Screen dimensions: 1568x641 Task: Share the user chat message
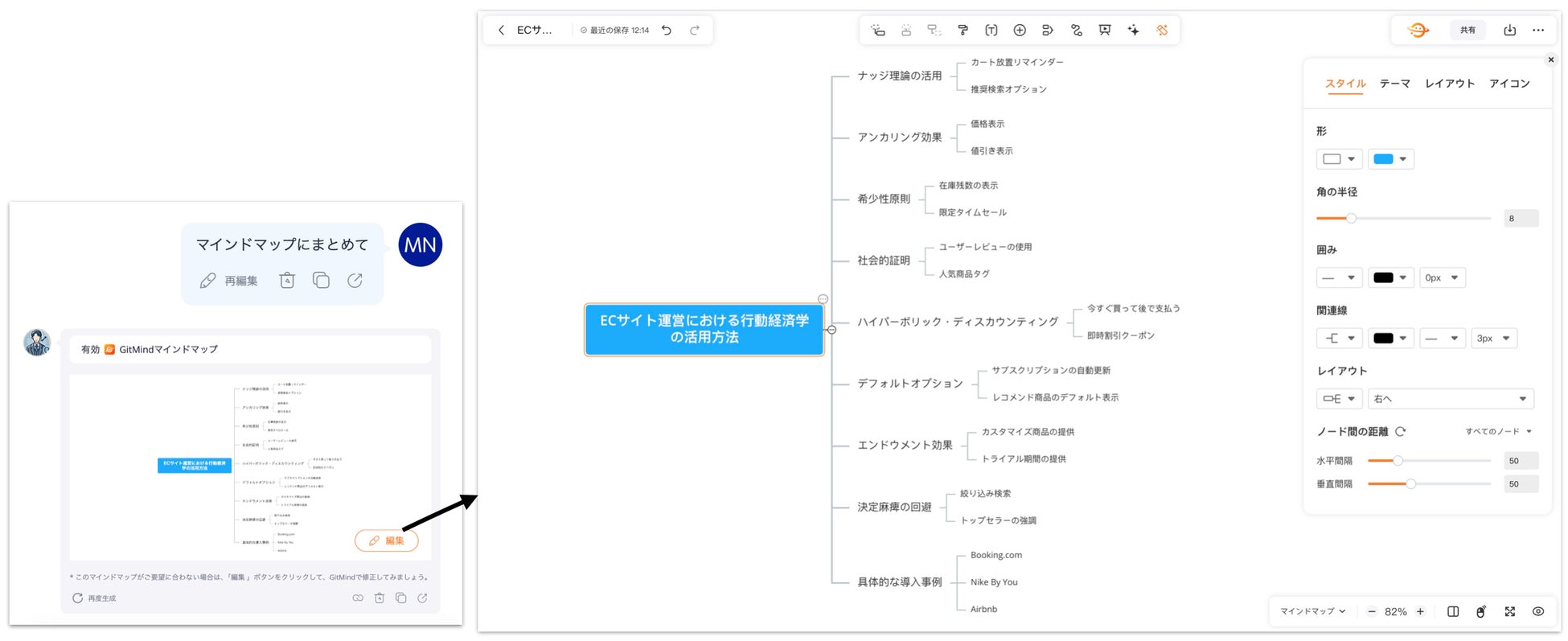(x=355, y=281)
